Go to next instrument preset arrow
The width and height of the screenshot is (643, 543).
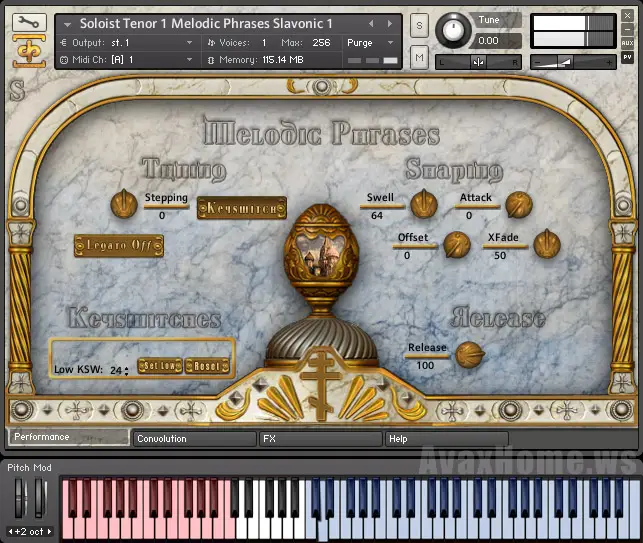pyautogui.click(x=390, y=24)
